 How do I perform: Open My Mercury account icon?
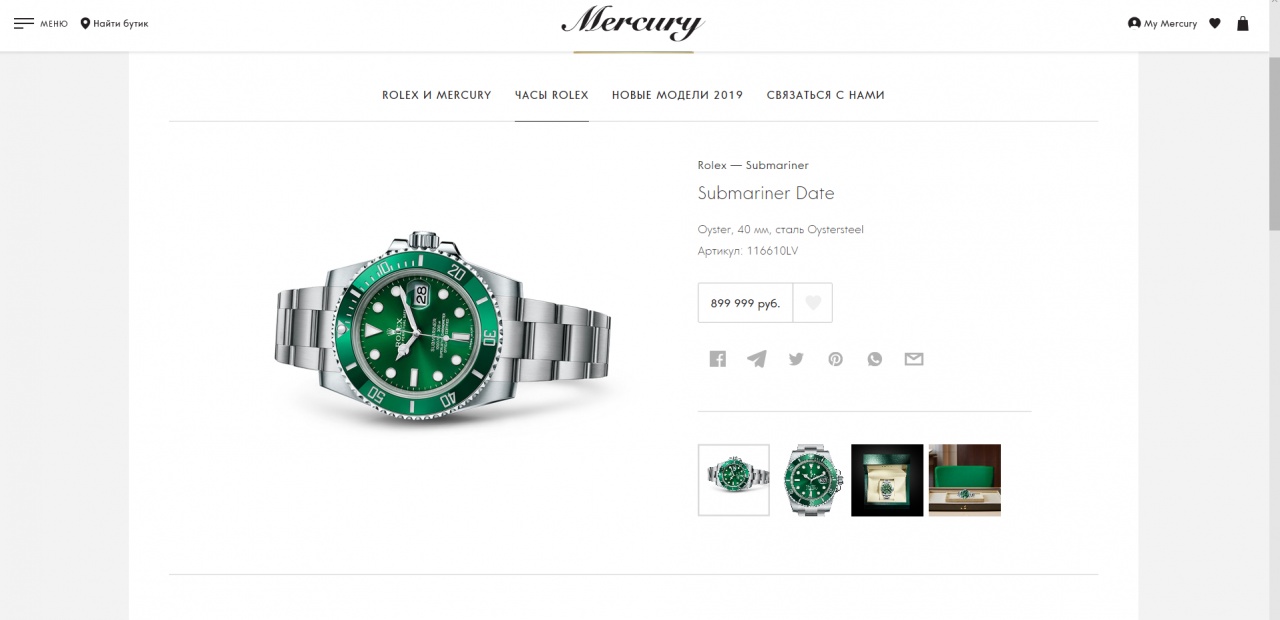point(1134,23)
